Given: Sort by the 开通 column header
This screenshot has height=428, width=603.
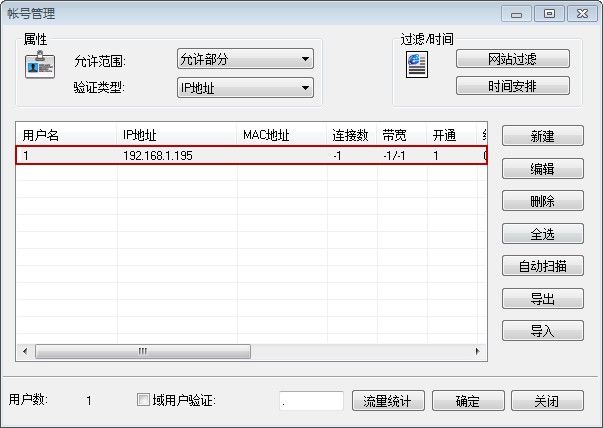Looking at the screenshot, I should (x=451, y=135).
